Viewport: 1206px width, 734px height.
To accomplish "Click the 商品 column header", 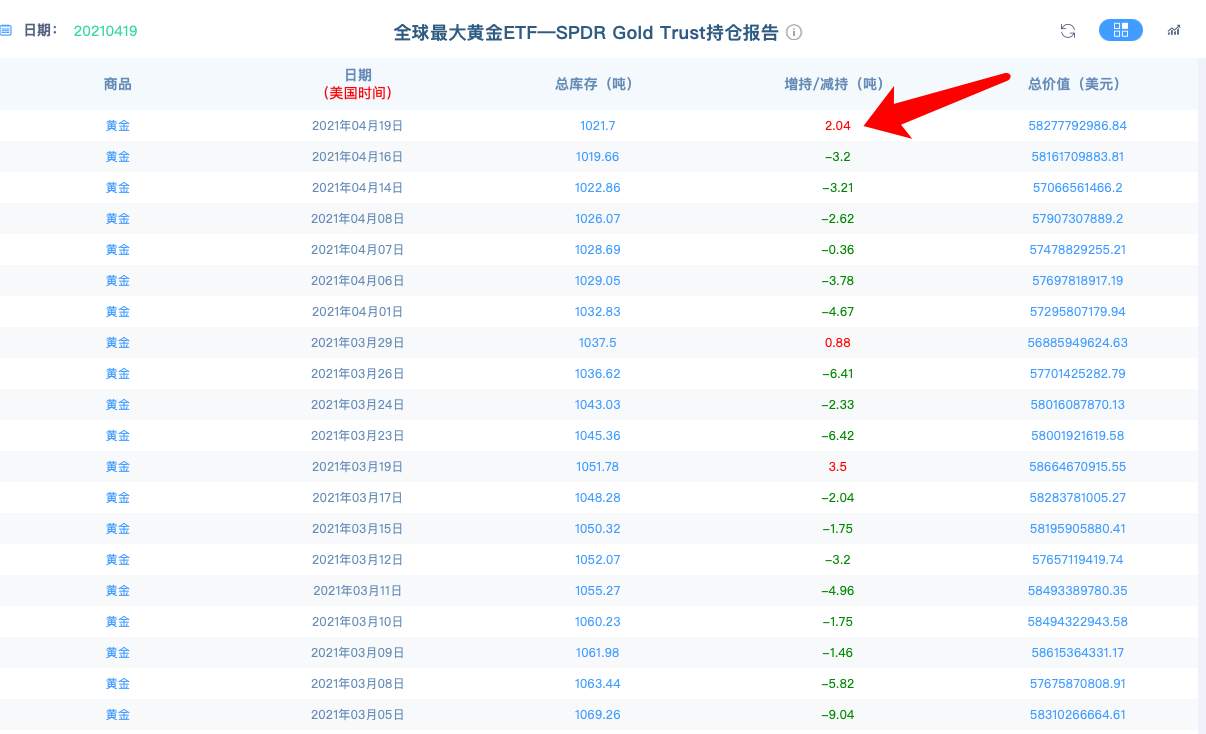I will click(118, 84).
